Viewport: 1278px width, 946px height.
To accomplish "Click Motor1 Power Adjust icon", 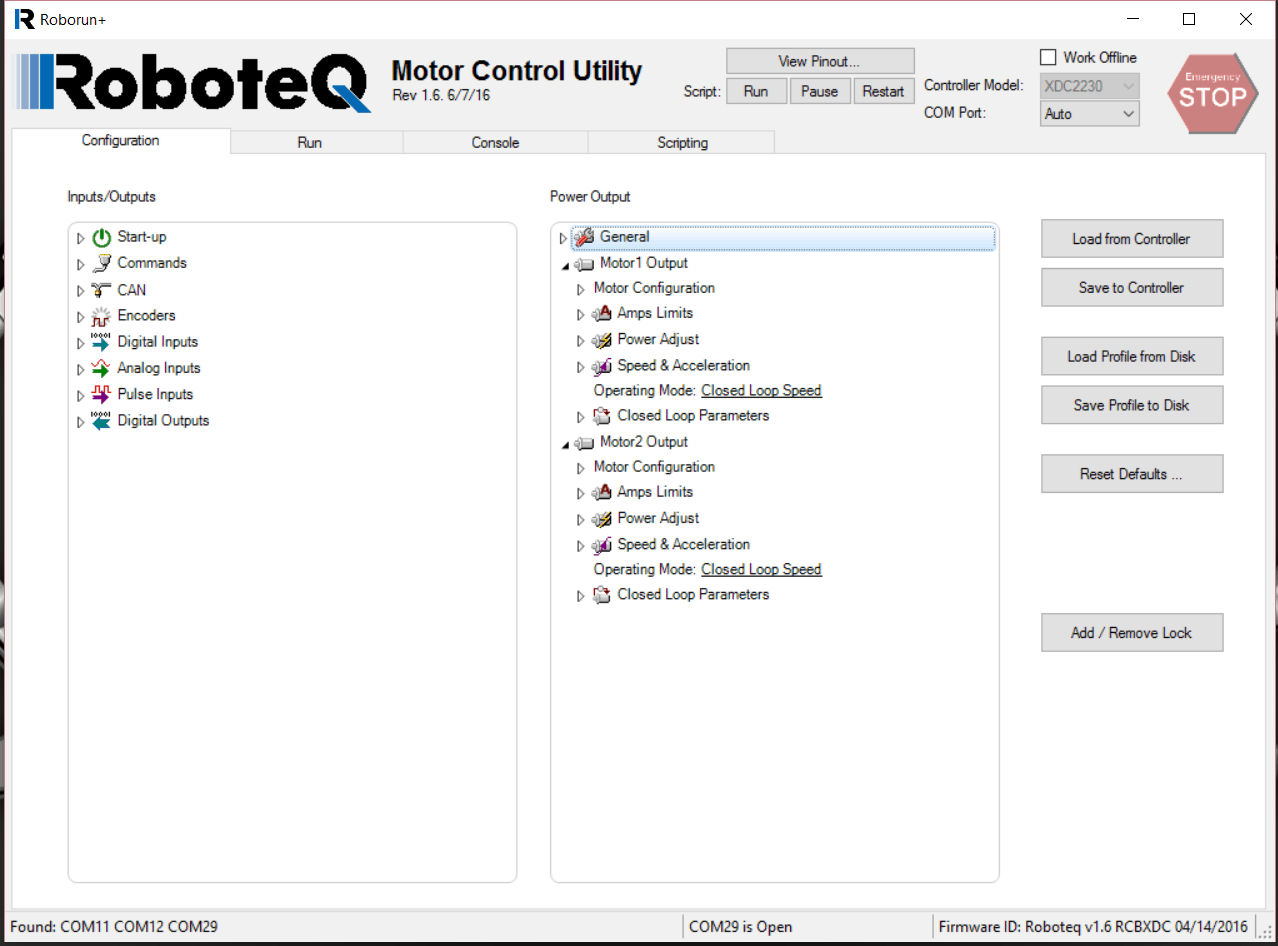I will point(602,340).
